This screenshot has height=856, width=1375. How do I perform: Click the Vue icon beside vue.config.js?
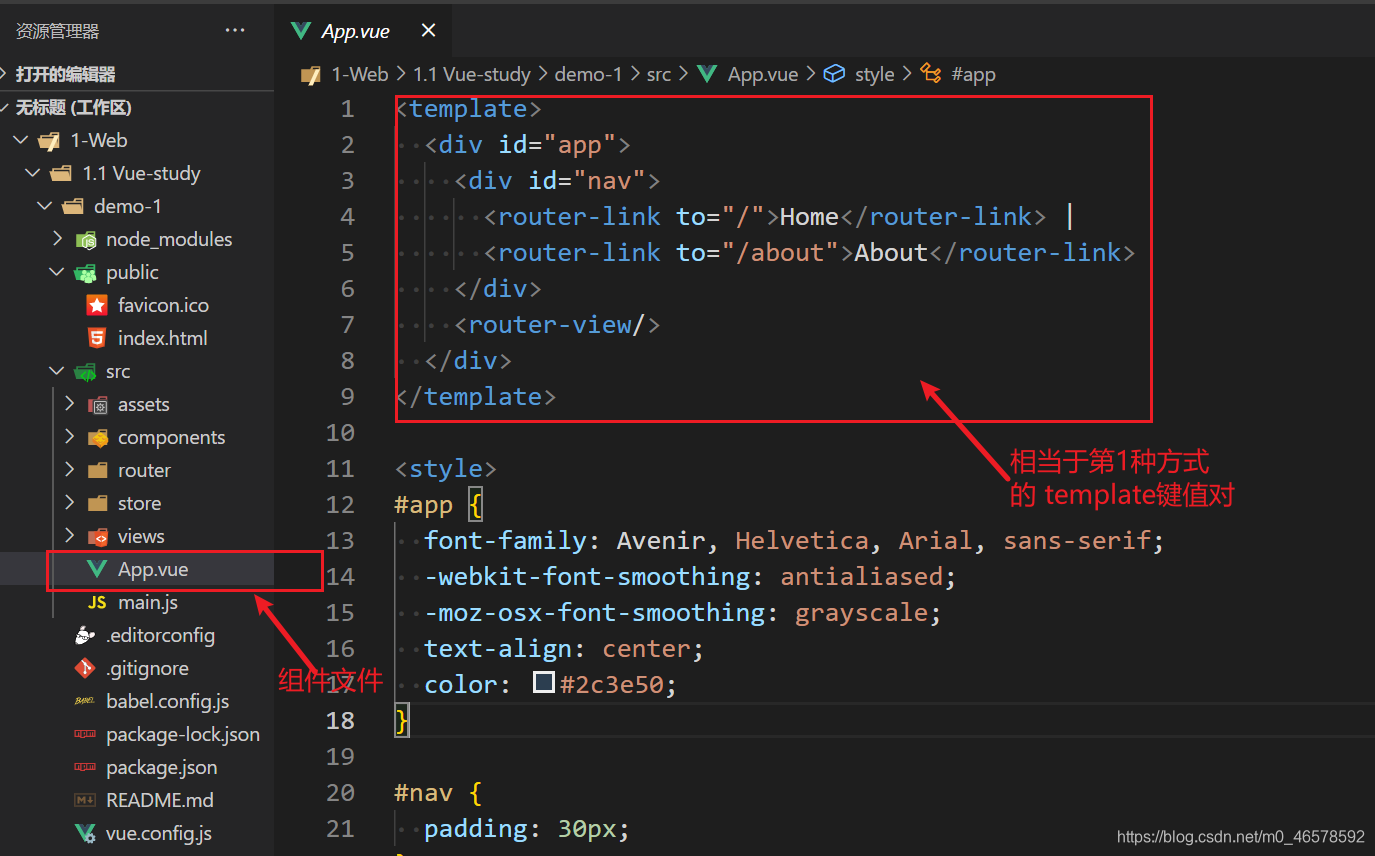tap(85, 833)
